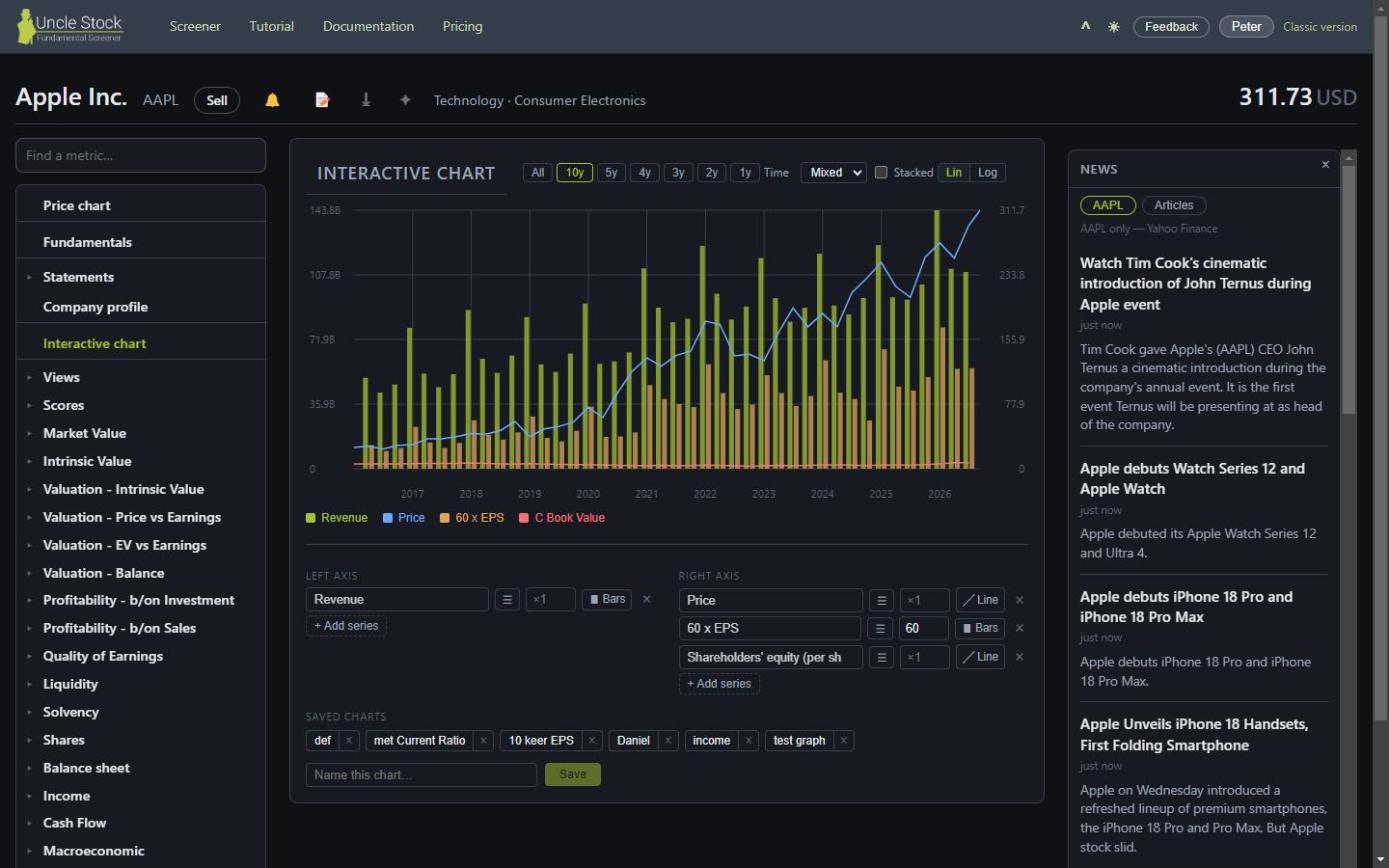Remove the 60 x EPS series
Screen dimensions: 1389x868
pos(1019,628)
